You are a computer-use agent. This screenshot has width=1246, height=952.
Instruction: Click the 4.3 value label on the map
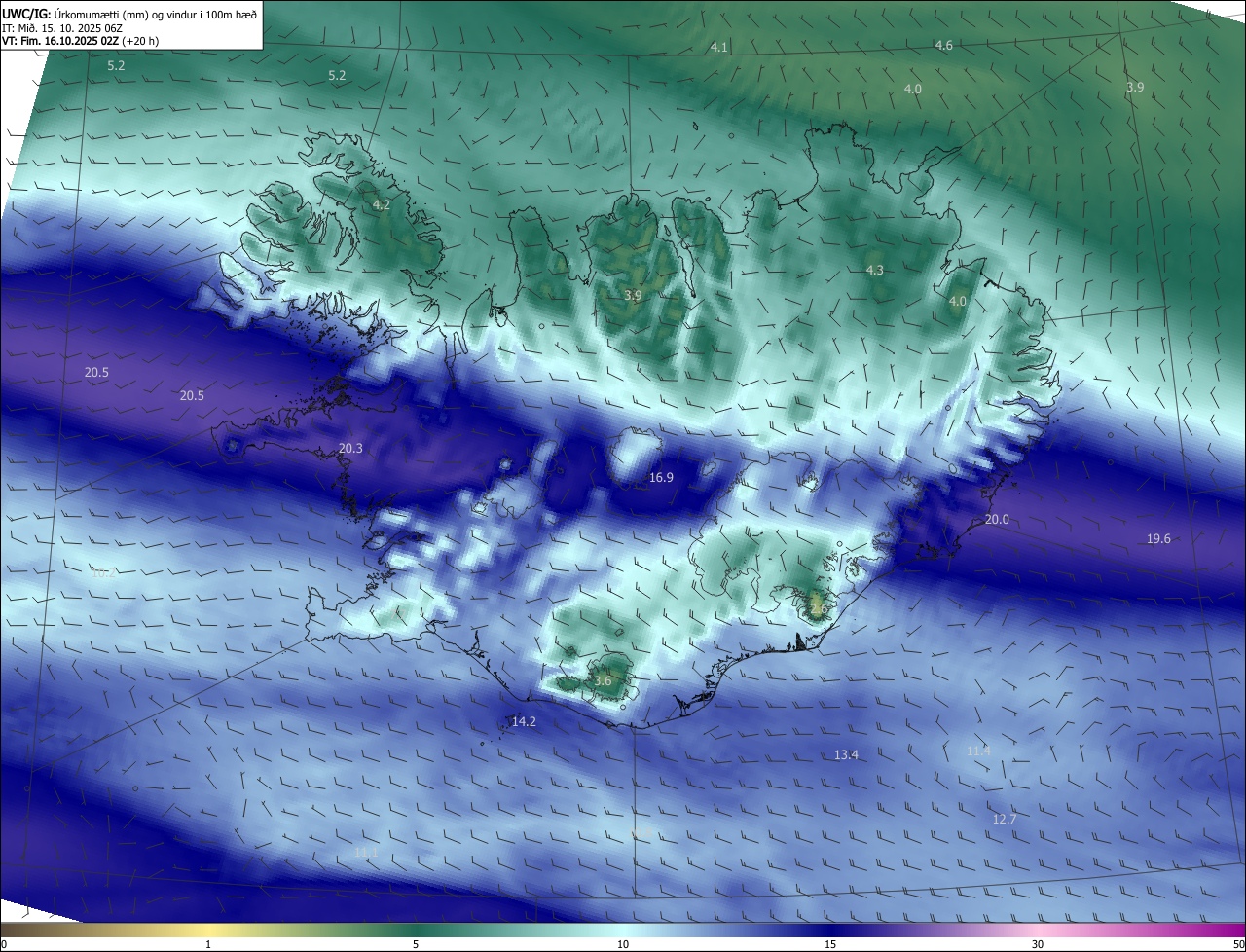[x=874, y=270]
